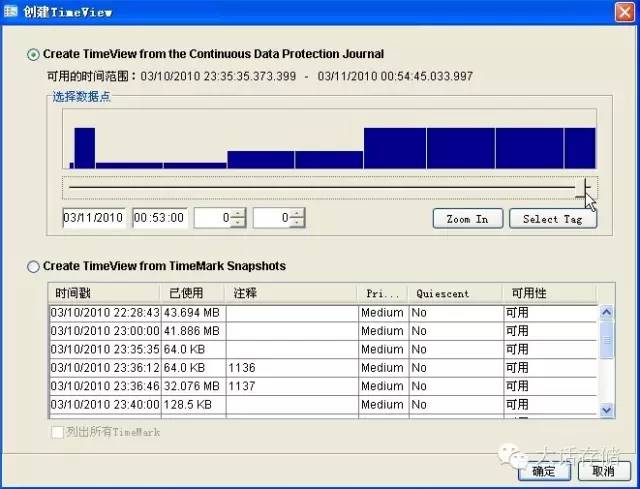Click the comment cell 1136
Viewport: 640px width, 489px height.
(x=292, y=368)
